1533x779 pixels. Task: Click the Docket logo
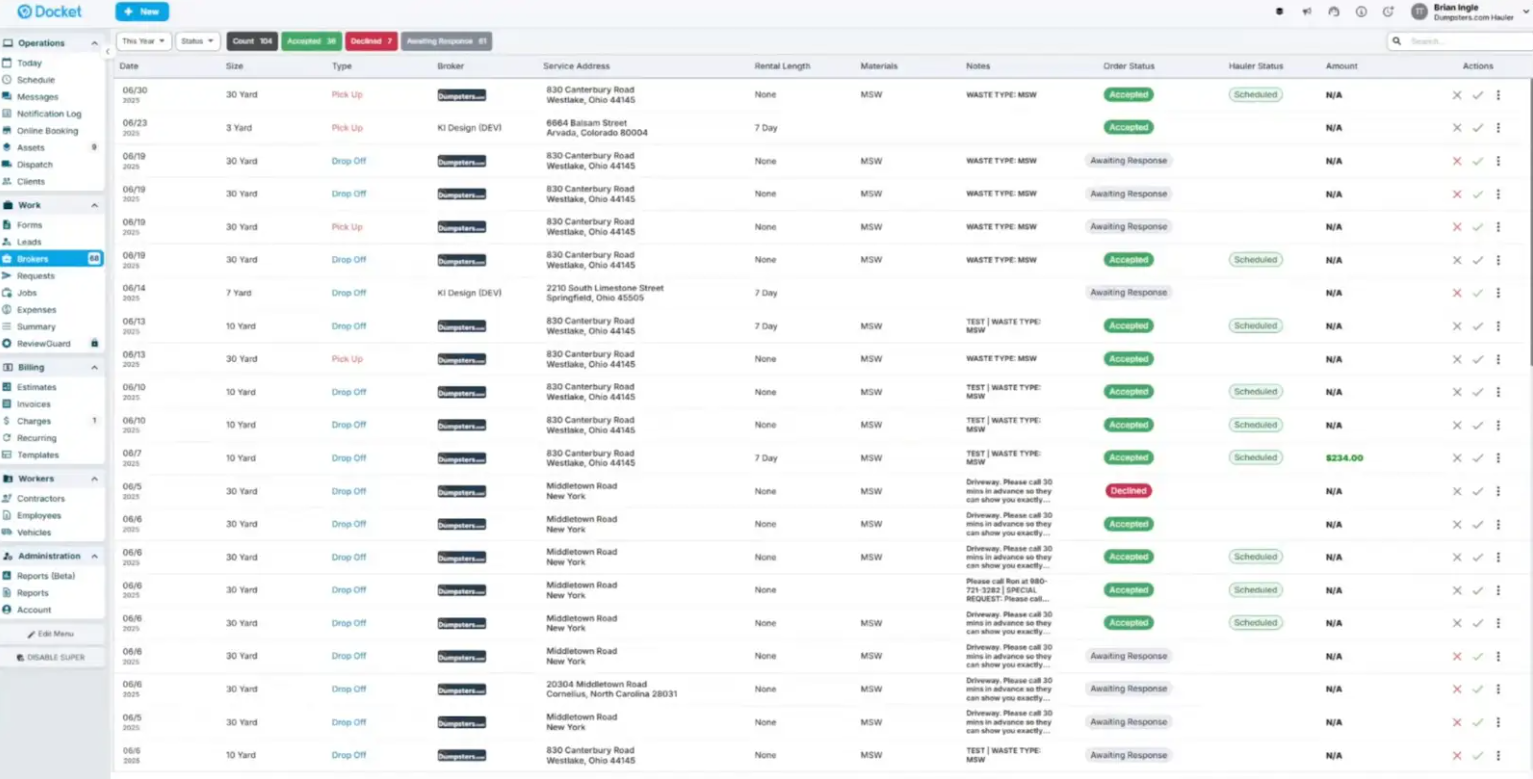click(x=50, y=12)
